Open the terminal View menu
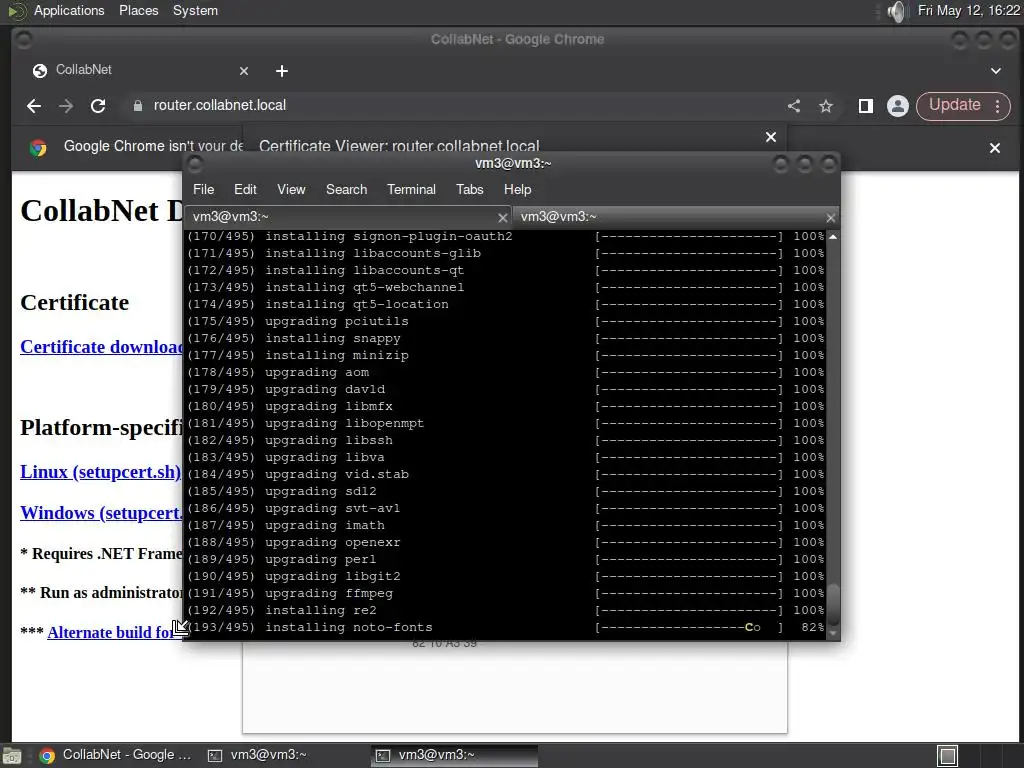This screenshot has width=1024, height=768. (x=291, y=189)
